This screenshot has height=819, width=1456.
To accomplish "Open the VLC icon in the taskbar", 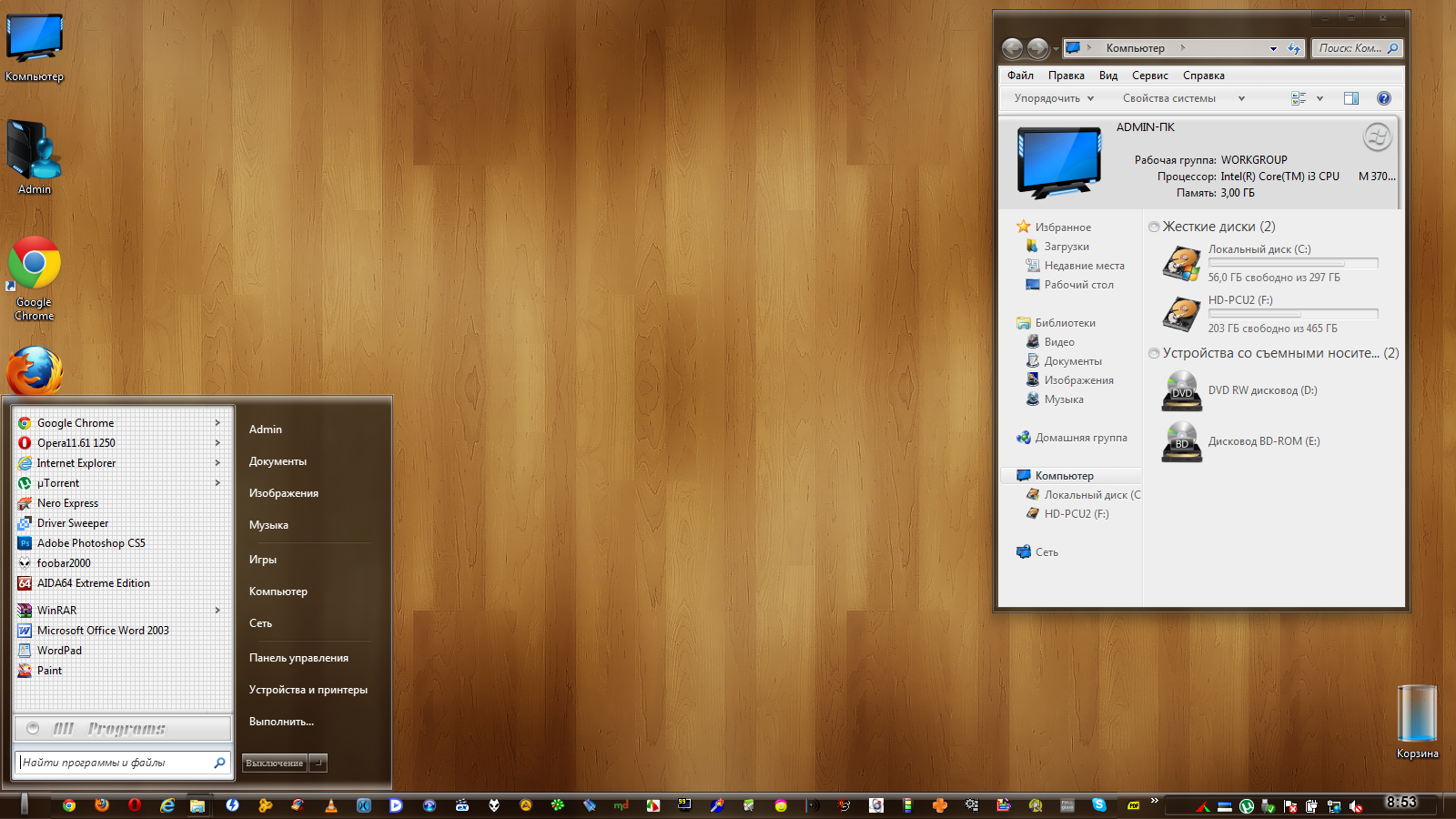I will click(x=330, y=805).
